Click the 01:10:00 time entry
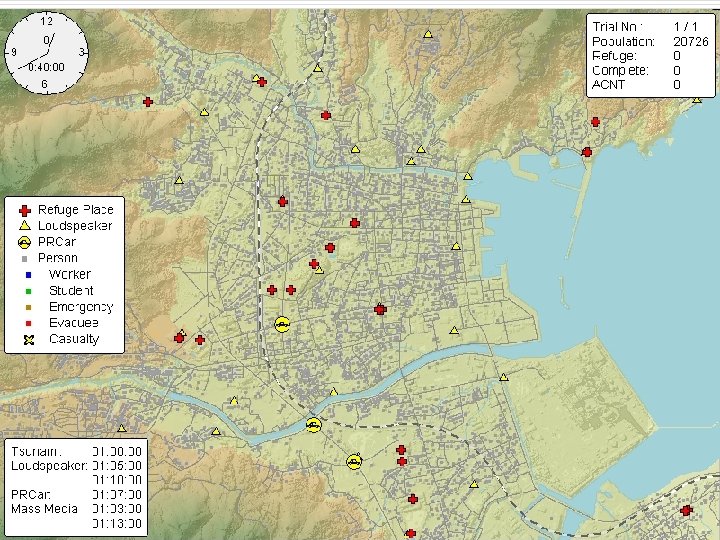 117,480
